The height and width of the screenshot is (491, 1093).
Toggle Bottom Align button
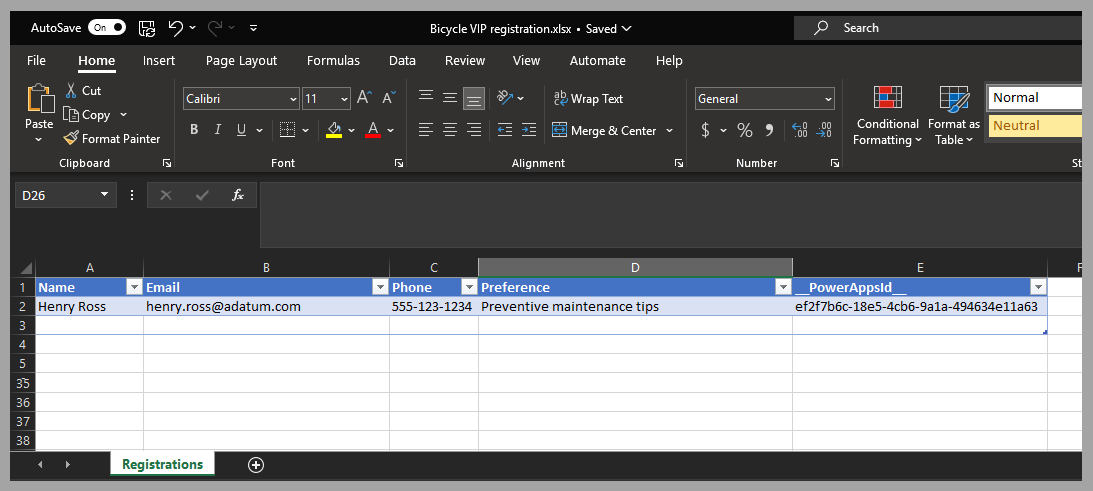pyautogui.click(x=474, y=98)
